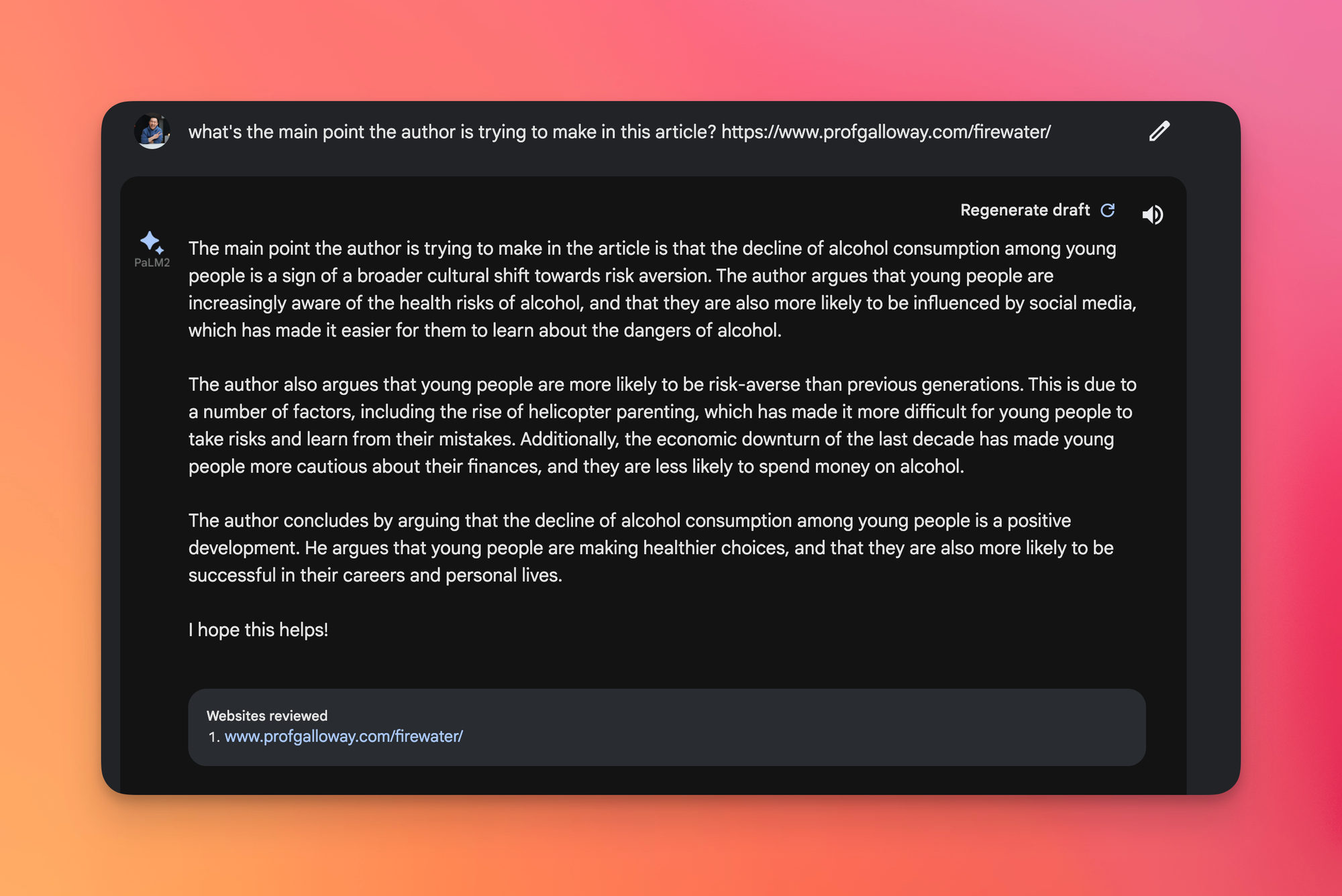
Task: Open the user profile avatar
Action: 152,131
